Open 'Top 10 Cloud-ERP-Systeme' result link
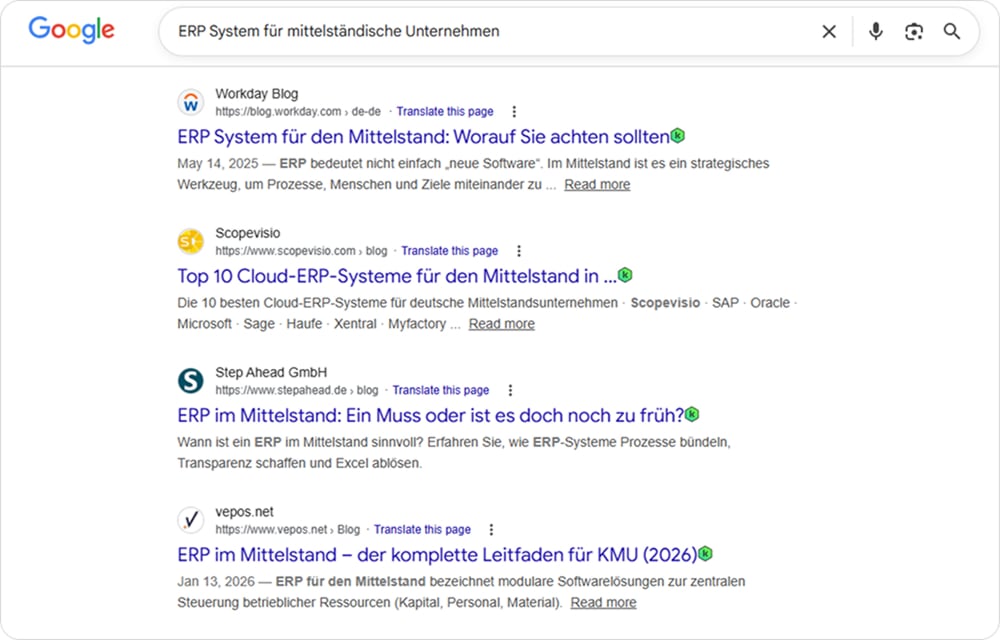Screen dimensions: 1000x640 point(397,276)
